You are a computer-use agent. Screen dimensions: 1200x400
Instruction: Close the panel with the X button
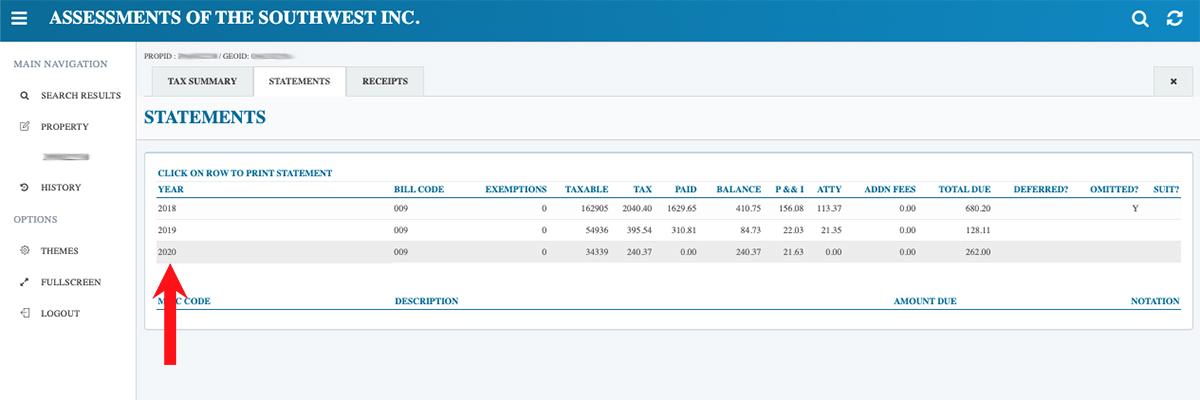coord(1173,82)
